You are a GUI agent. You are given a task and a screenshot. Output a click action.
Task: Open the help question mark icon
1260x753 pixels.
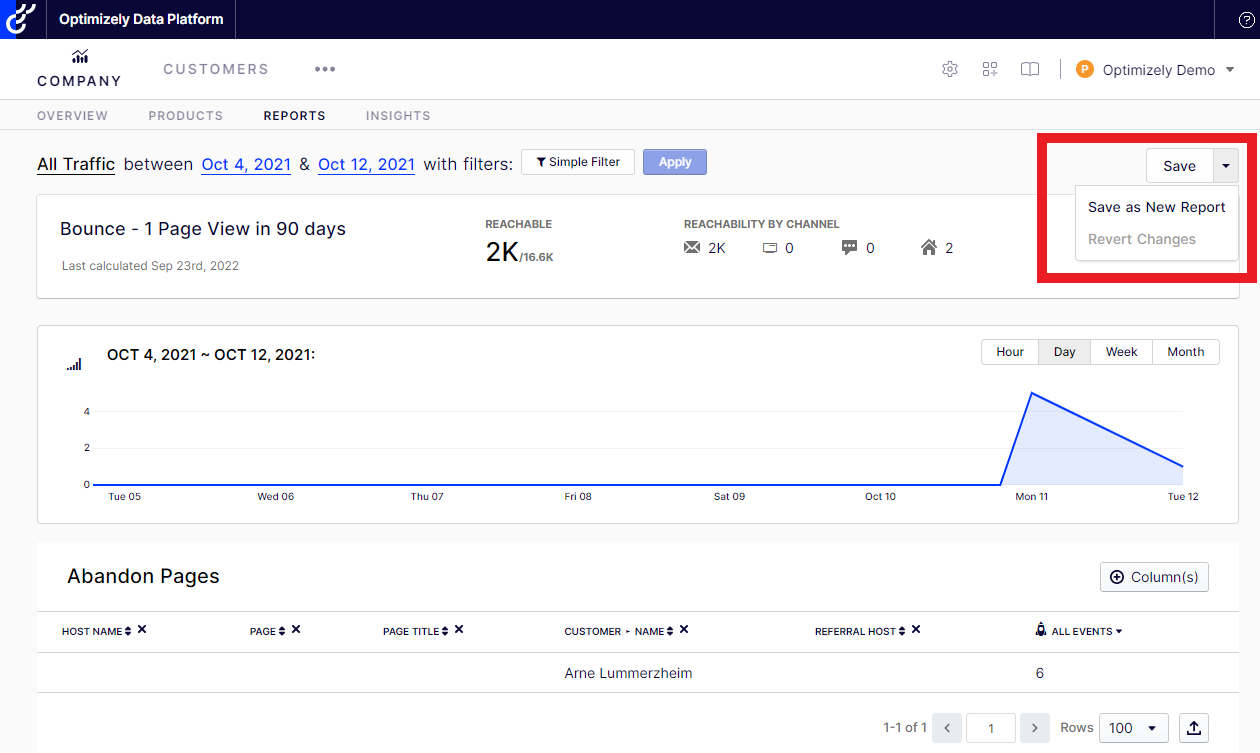1246,19
